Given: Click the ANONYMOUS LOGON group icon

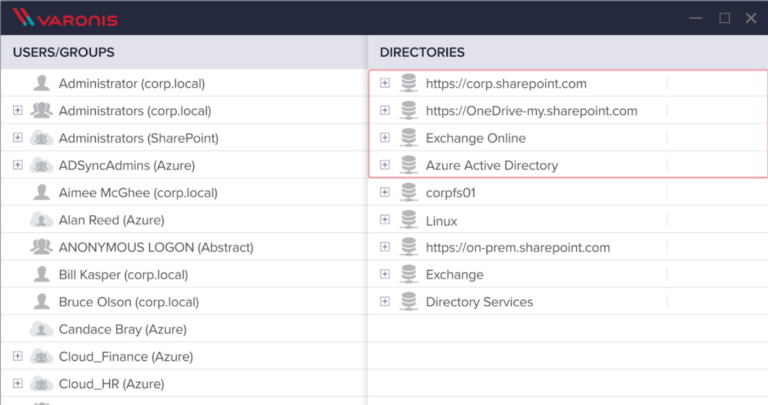Looking at the screenshot, I should [42, 247].
